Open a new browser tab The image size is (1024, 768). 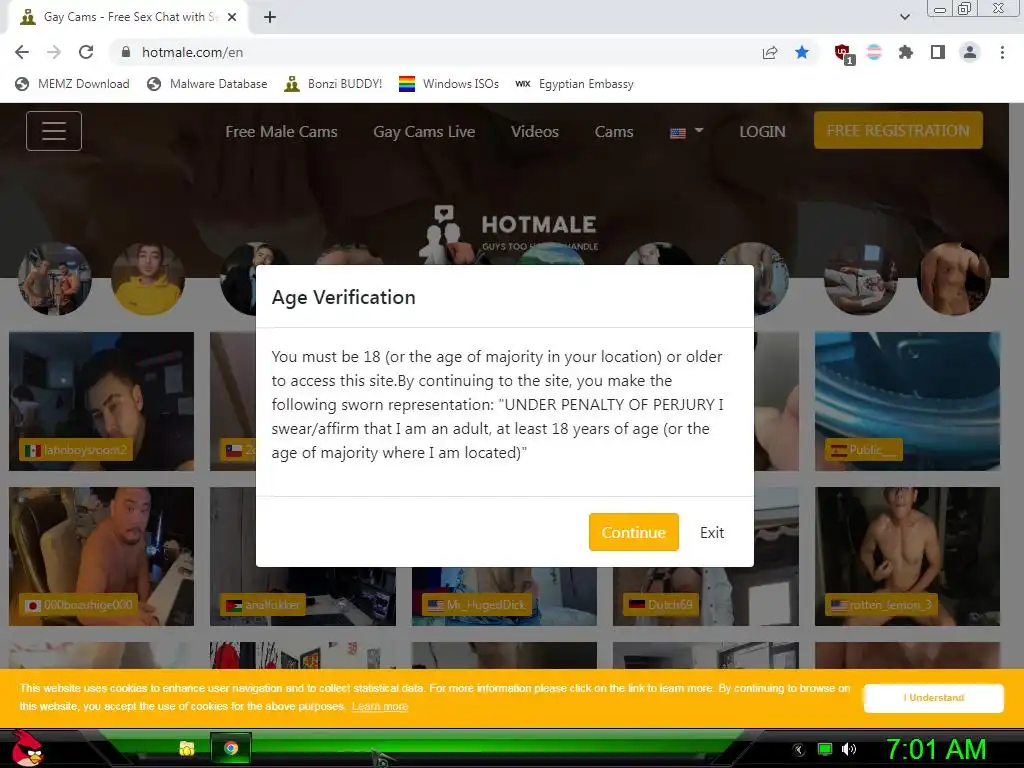(x=270, y=17)
